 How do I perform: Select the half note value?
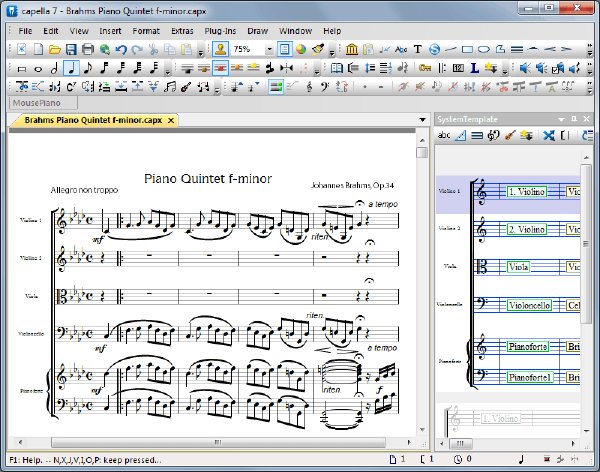[54, 69]
